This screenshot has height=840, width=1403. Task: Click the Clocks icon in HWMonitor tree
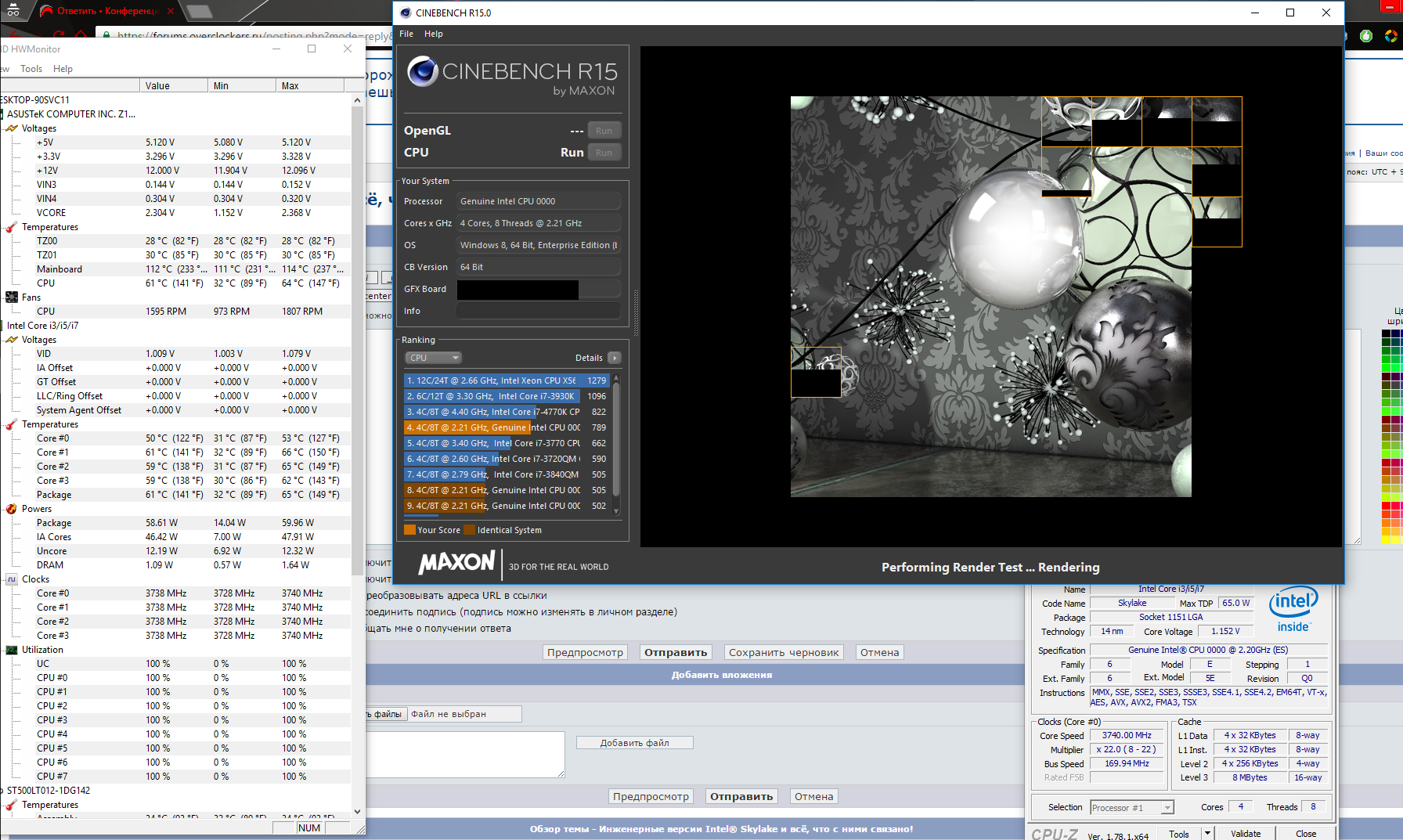(12, 579)
